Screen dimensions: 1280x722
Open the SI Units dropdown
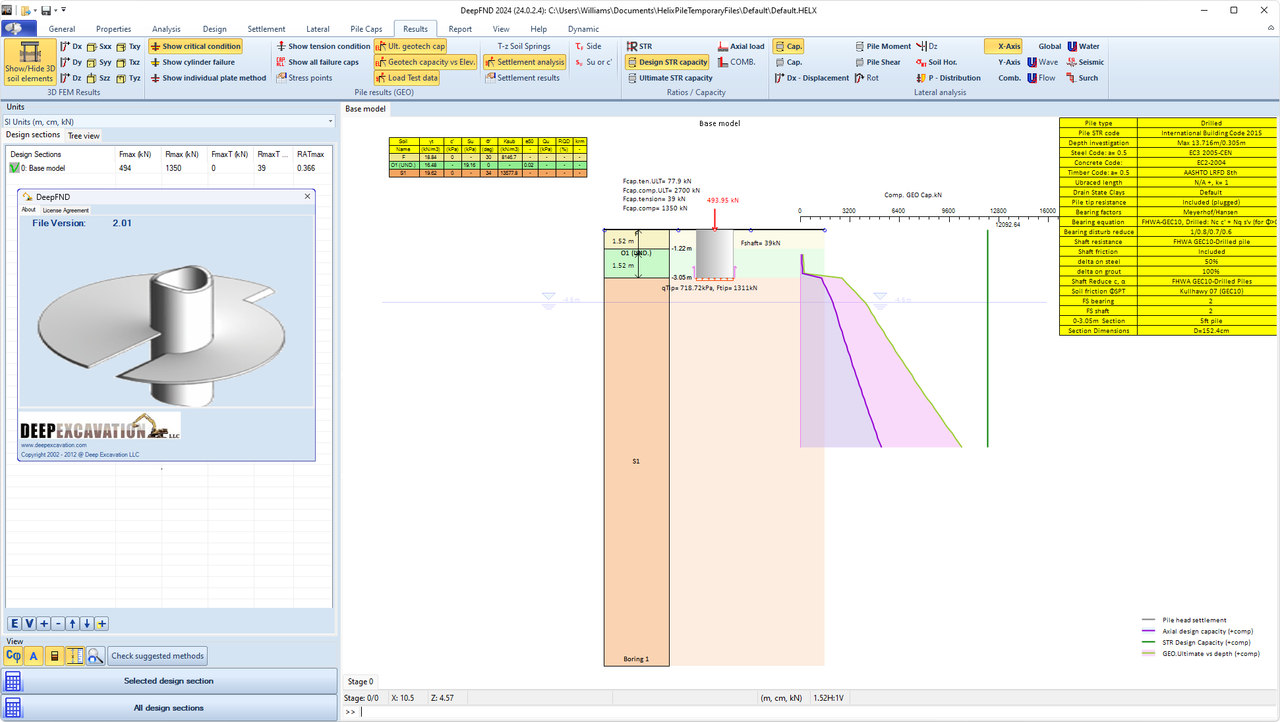[169, 122]
